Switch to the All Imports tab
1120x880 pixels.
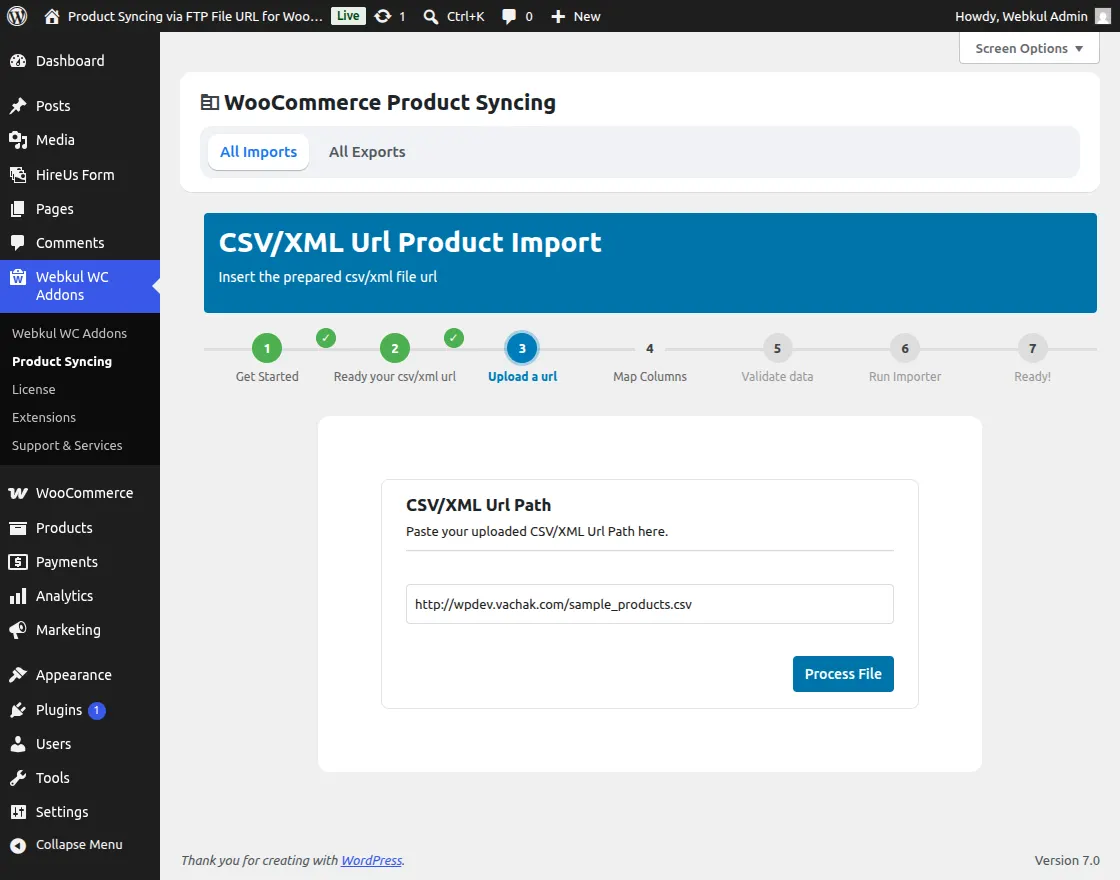click(x=259, y=151)
